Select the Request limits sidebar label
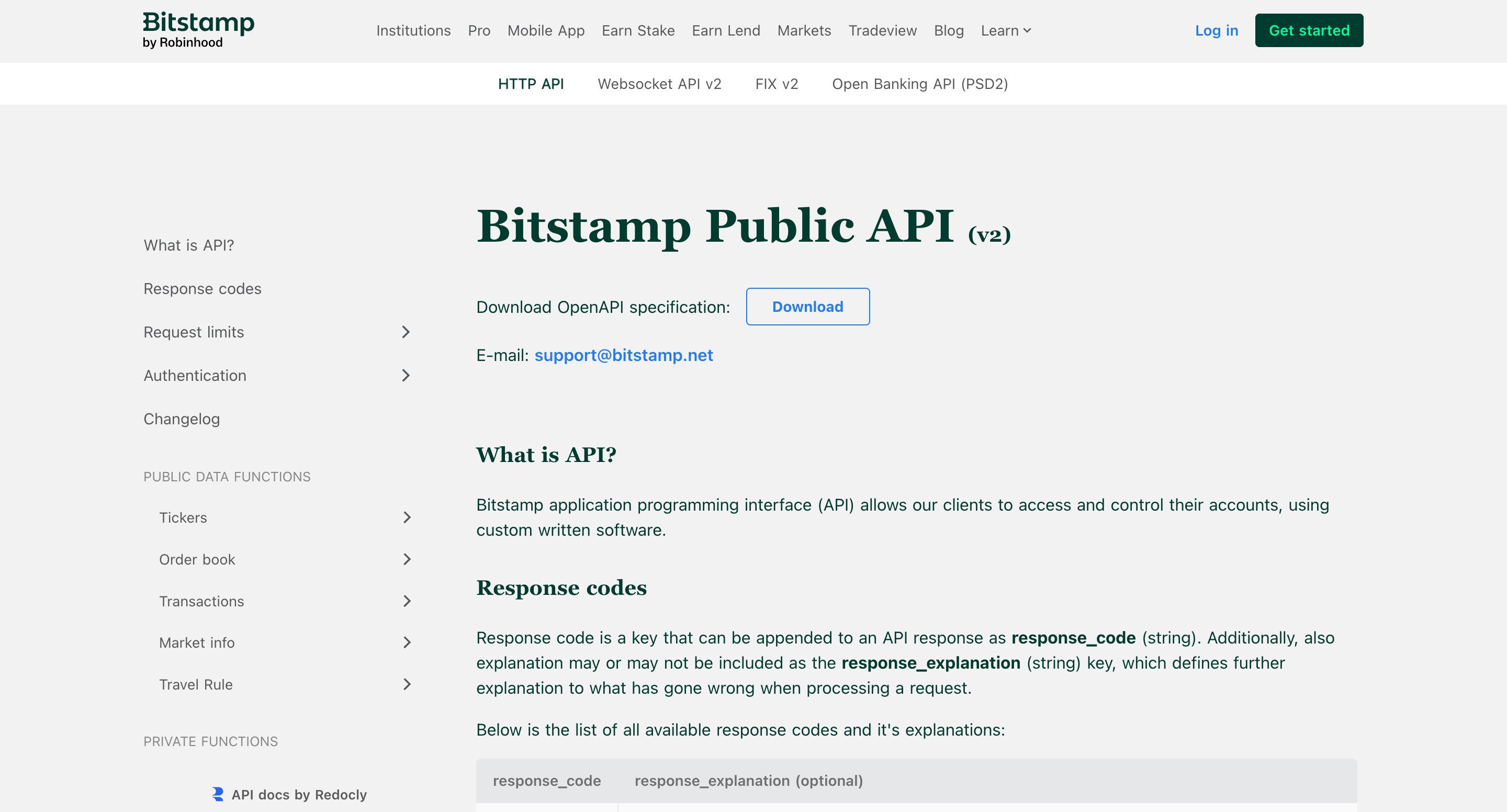This screenshot has width=1507, height=812. (194, 332)
